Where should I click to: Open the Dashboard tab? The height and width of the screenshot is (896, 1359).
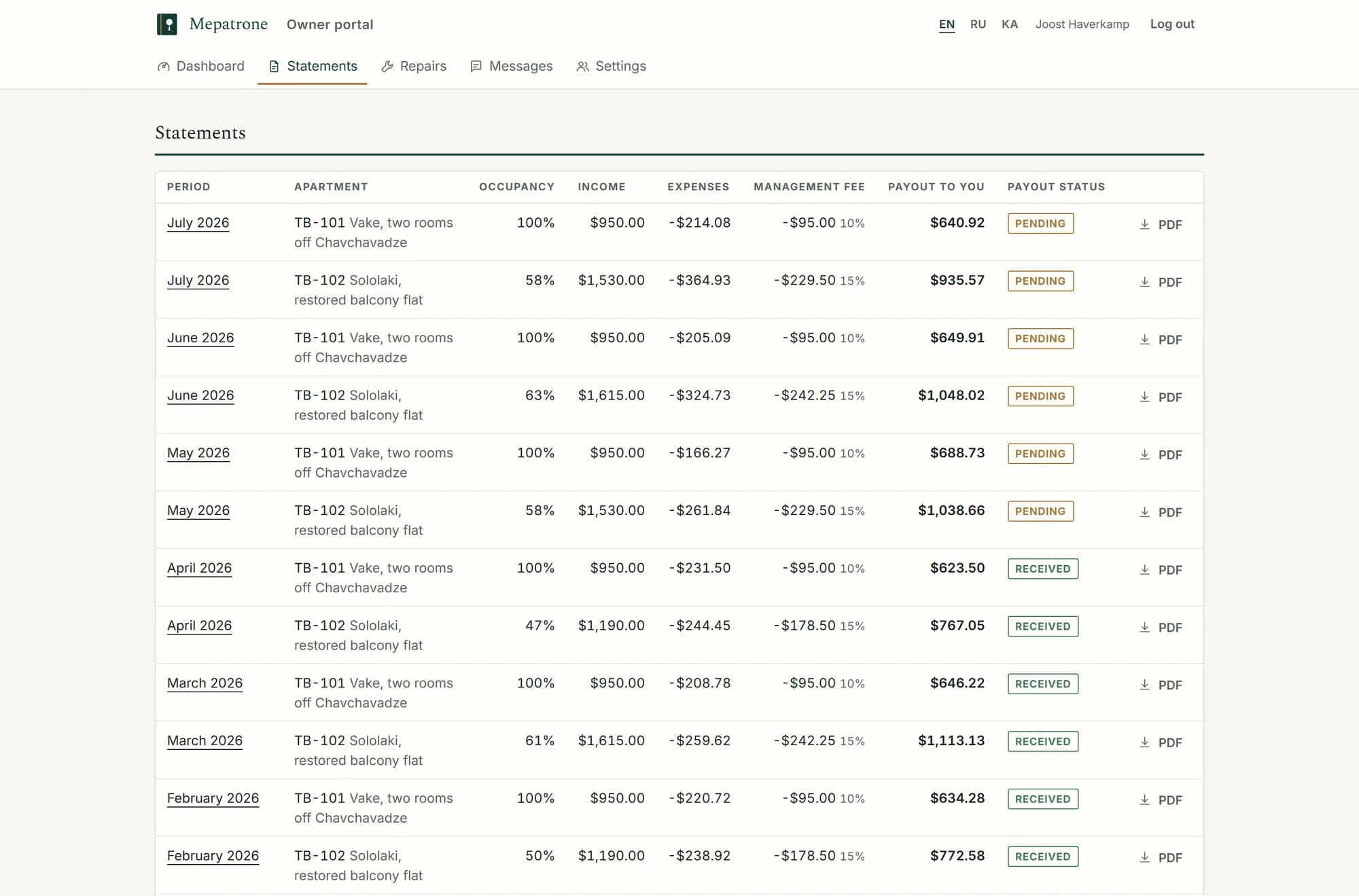tap(201, 66)
